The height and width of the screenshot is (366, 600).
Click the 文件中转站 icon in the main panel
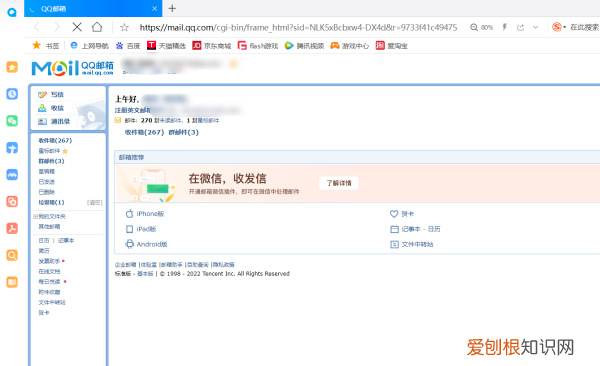pyautogui.click(x=394, y=244)
